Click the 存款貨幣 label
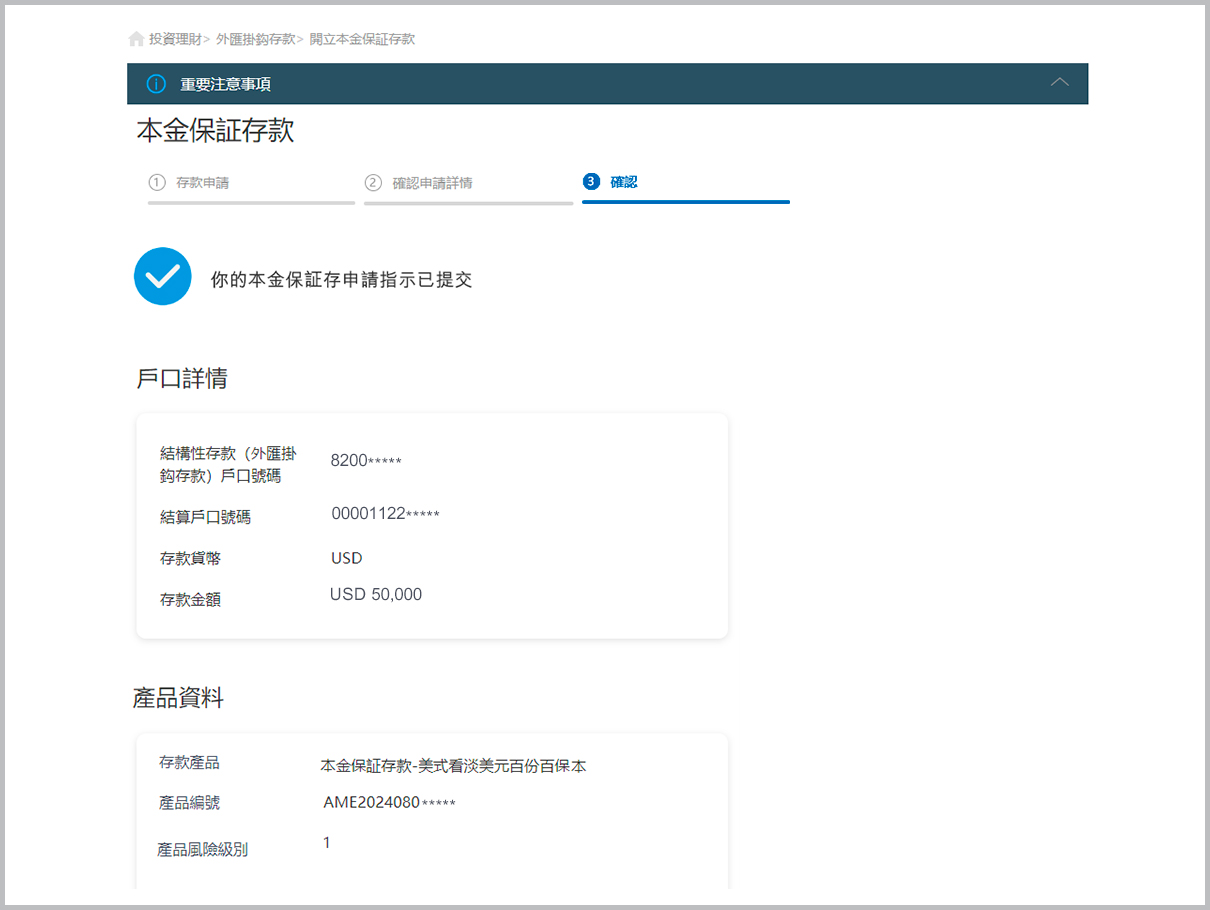The height and width of the screenshot is (910, 1210). (x=190, y=558)
